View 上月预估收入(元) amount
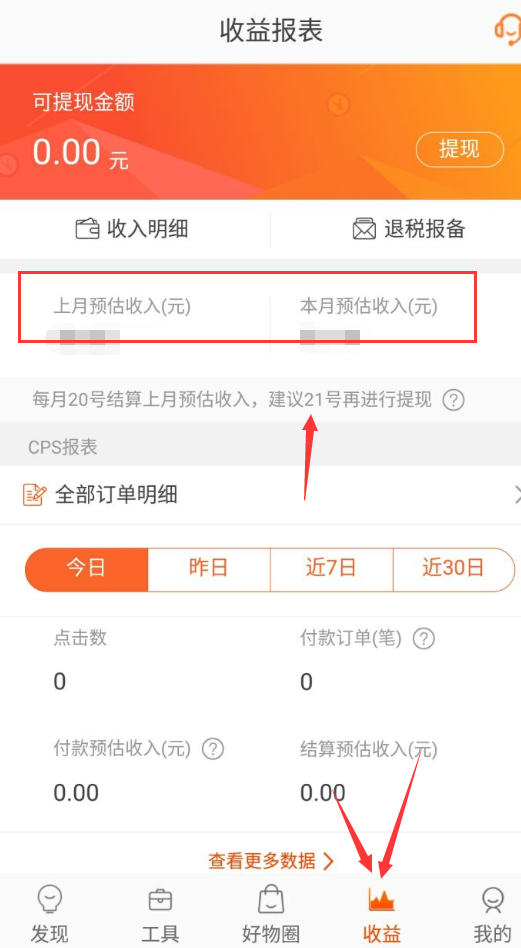Image resolution: width=521 pixels, height=948 pixels. (x=85, y=339)
